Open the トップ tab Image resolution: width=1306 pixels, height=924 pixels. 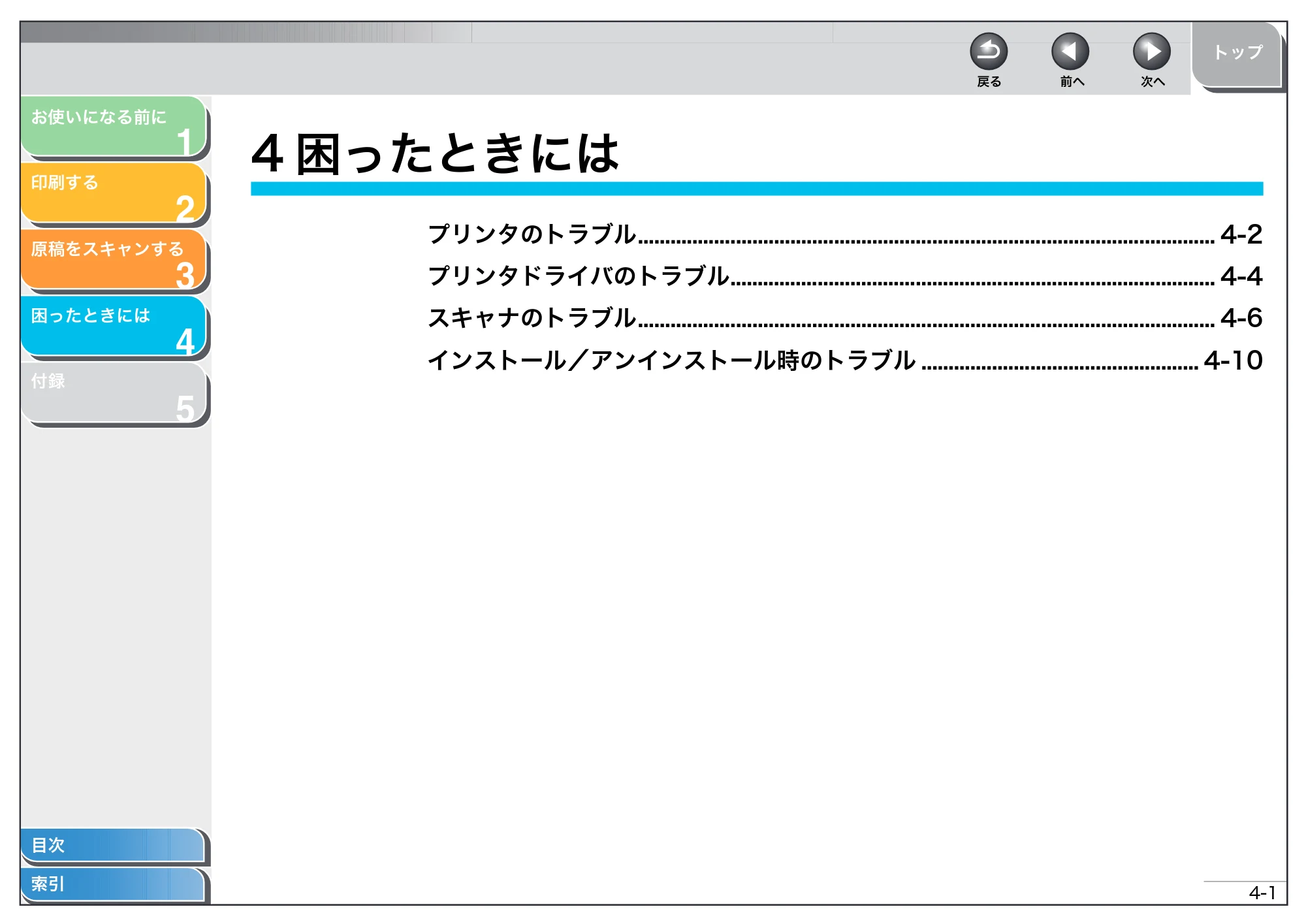pos(1237,54)
